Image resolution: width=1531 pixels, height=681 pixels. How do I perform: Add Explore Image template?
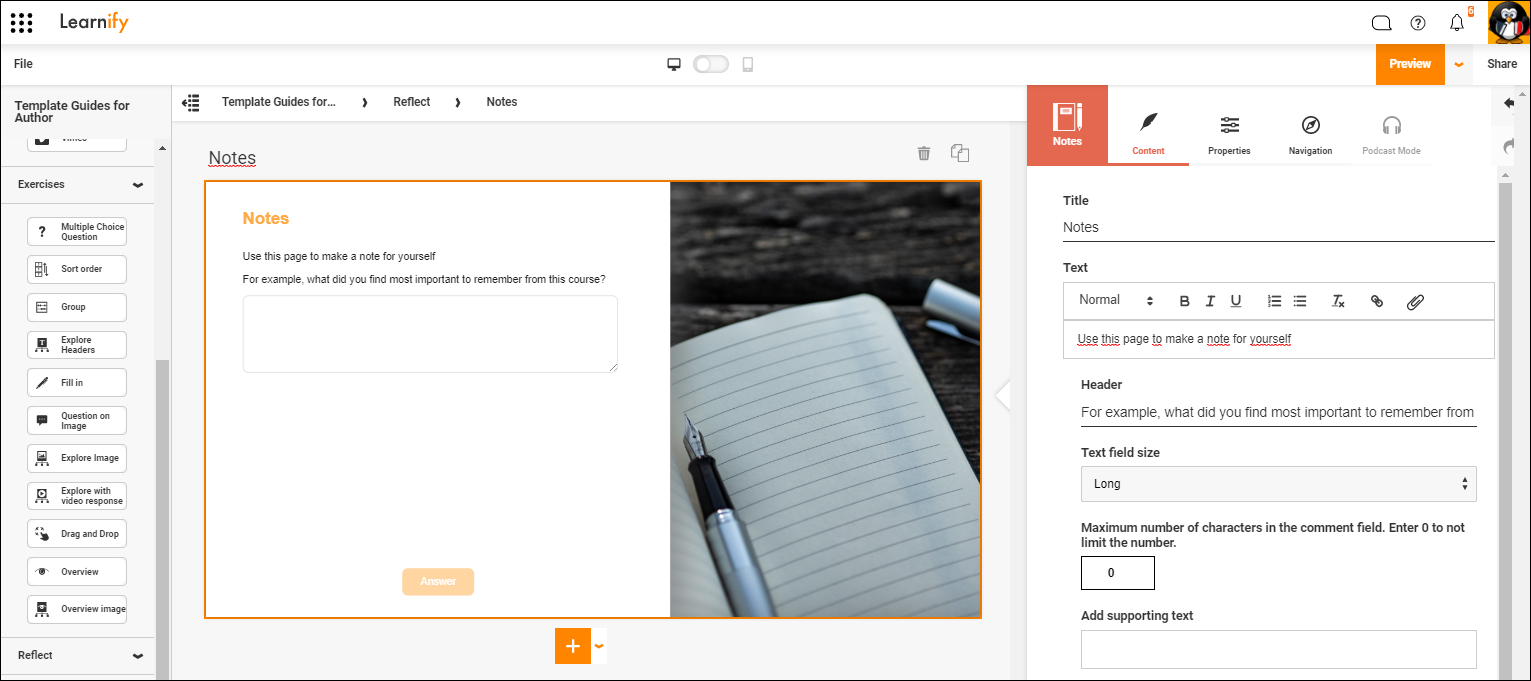pyautogui.click(x=77, y=458)
